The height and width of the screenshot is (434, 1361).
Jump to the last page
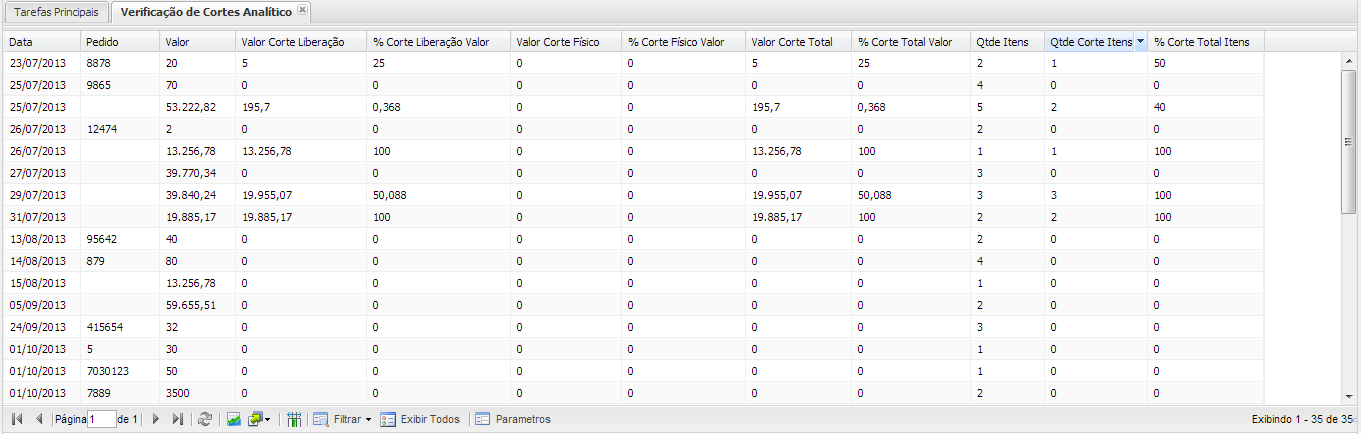[x=178, y=419]
